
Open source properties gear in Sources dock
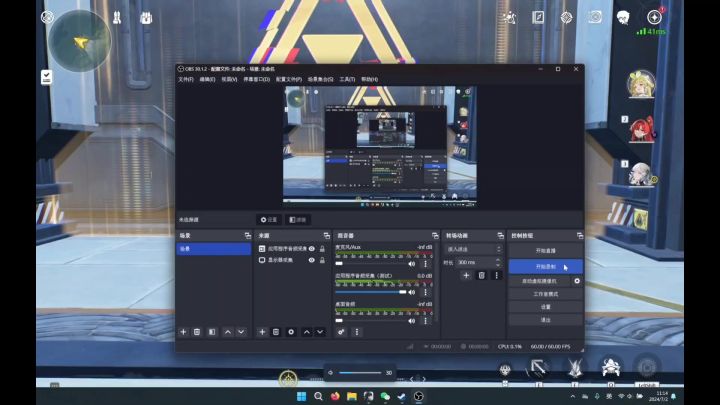291,332
